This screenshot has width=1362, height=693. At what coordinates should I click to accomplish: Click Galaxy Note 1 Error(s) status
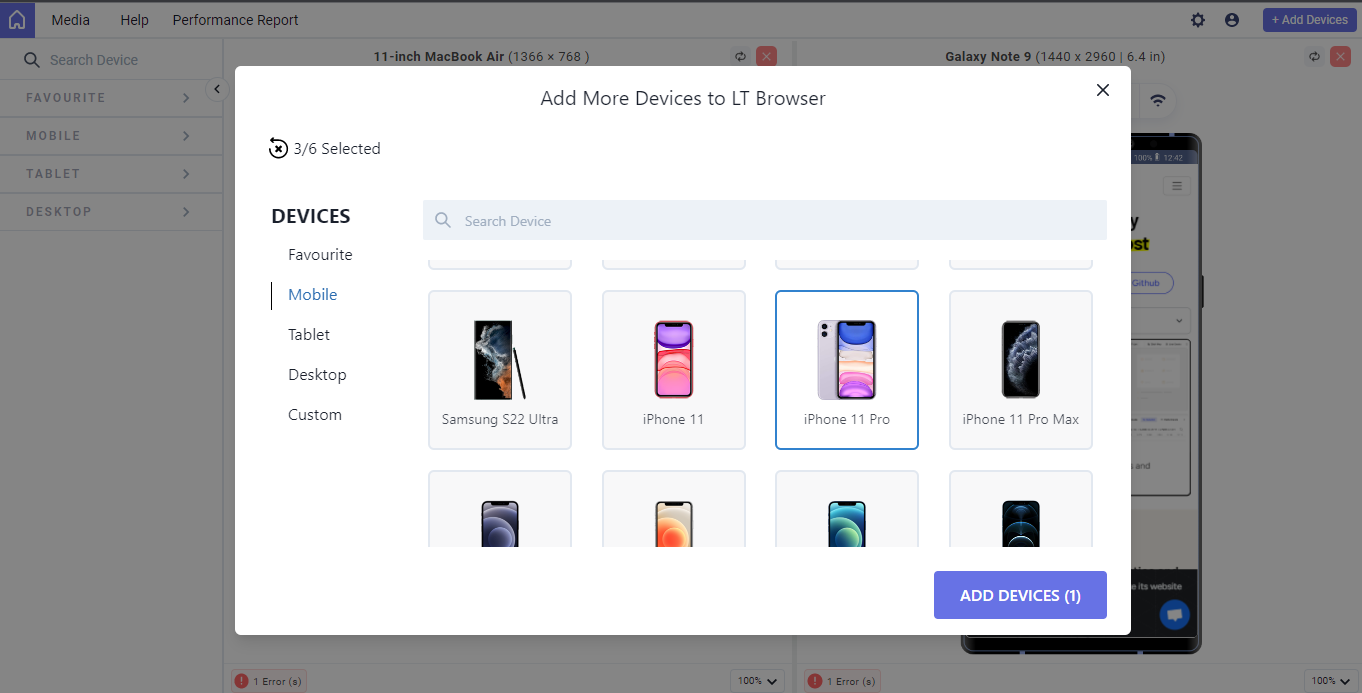[843, 681]
